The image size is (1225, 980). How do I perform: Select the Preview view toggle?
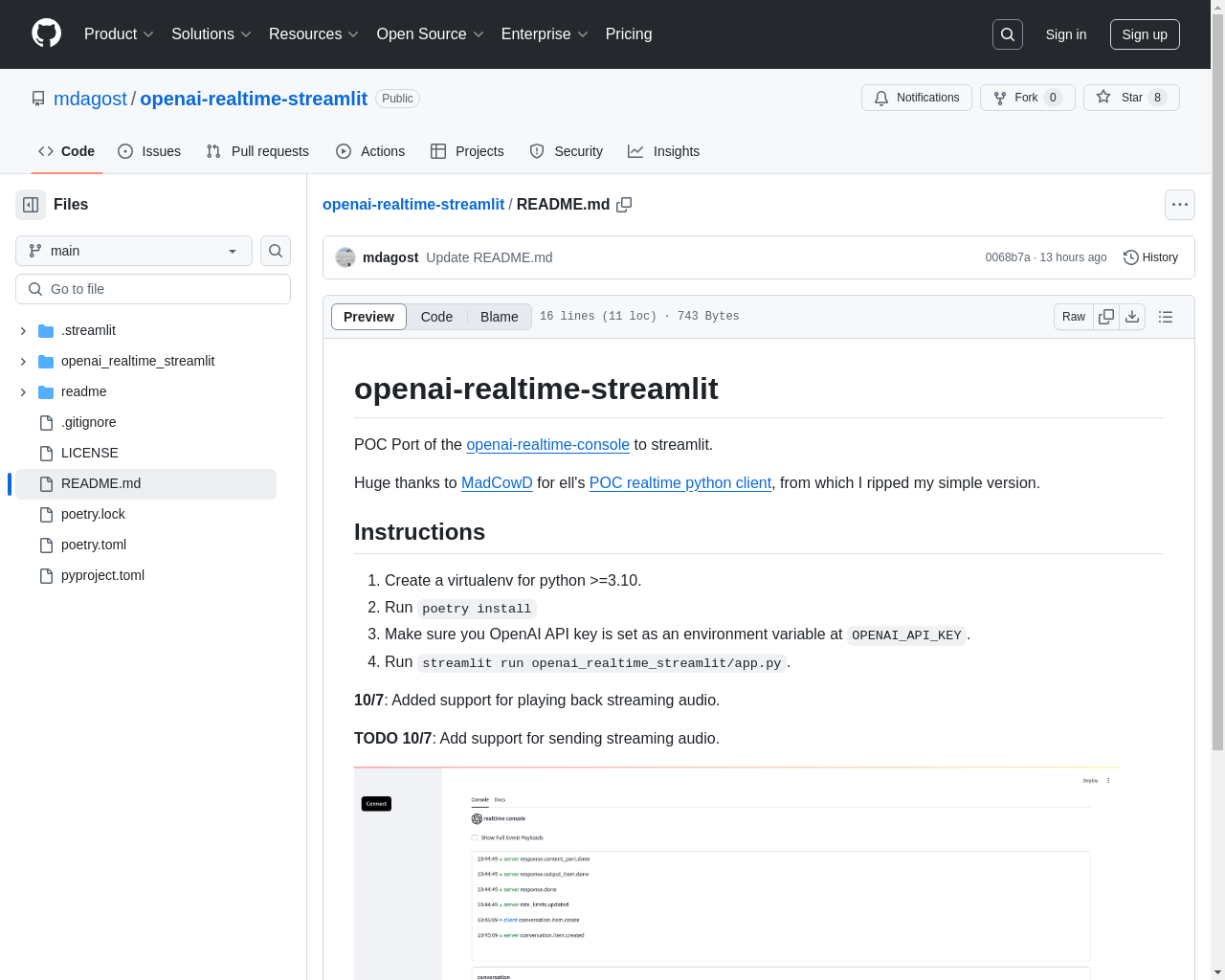[368, 317]
